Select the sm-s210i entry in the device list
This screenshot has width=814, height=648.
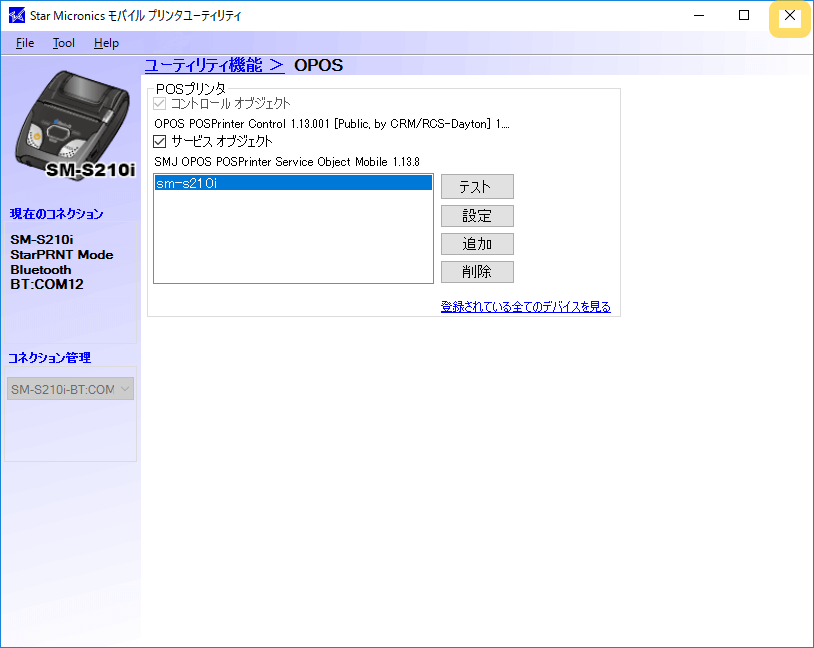click(x=292, y=183)
